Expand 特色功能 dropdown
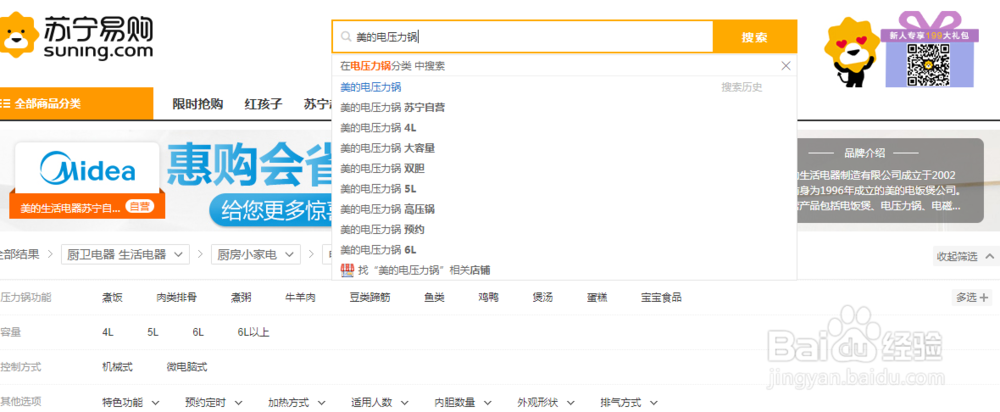The image size is (1000, 412). (131, 402)
